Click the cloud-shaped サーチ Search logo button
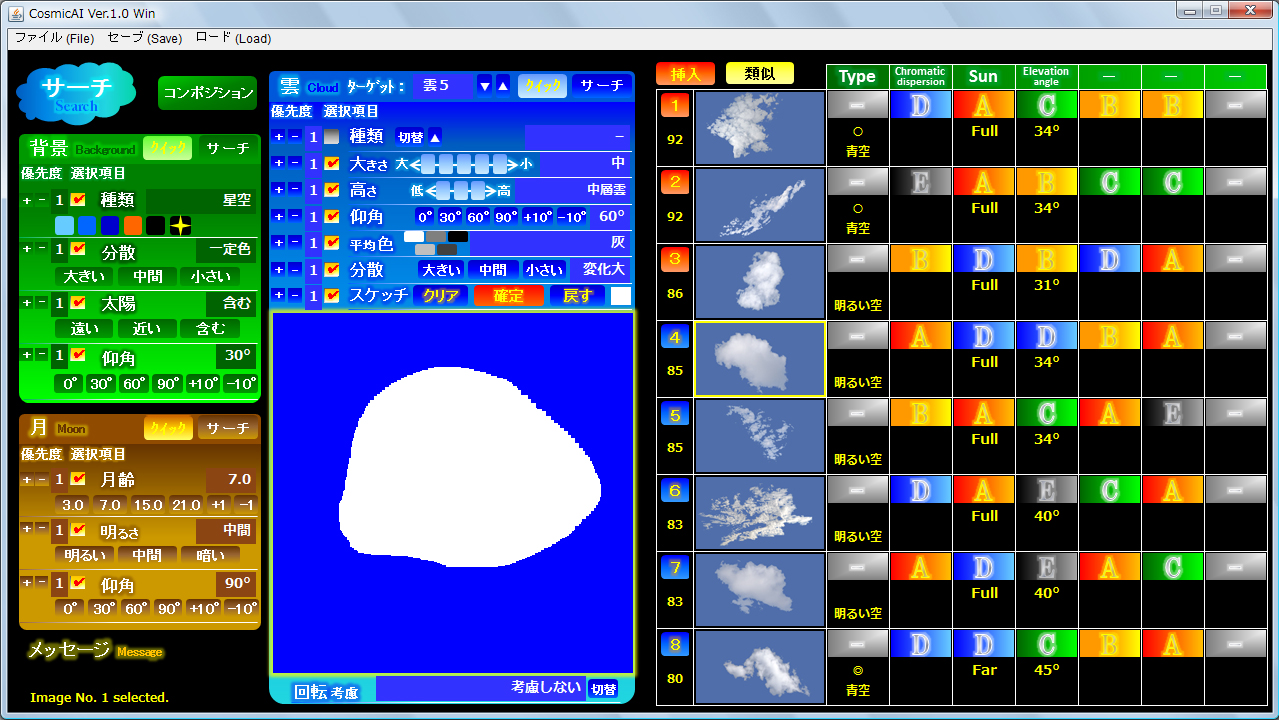The image size is (1279, 720). pyautogui.click(x=76, y=93)
